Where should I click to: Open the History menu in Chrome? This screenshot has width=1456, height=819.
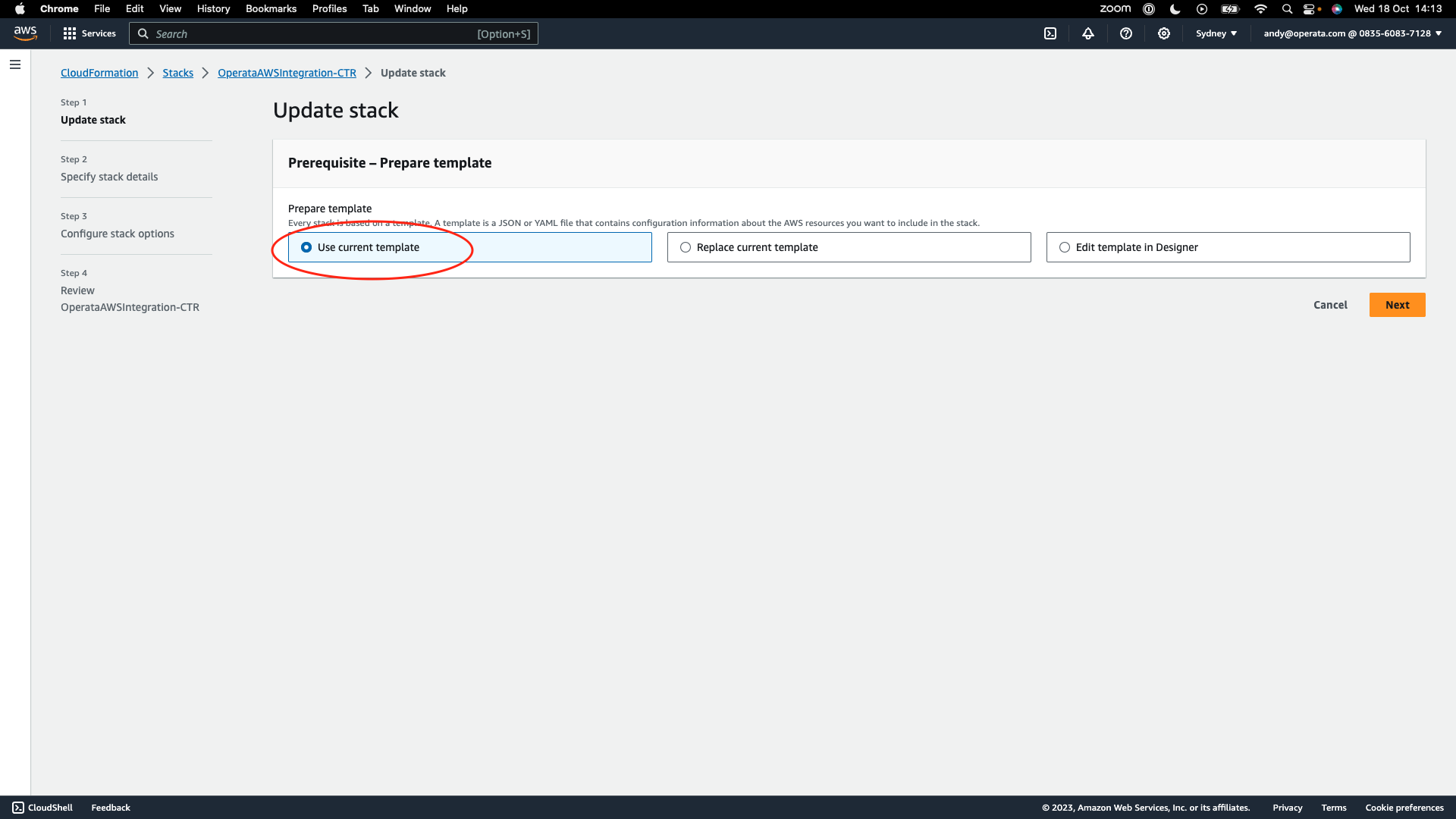coord(213,9)
